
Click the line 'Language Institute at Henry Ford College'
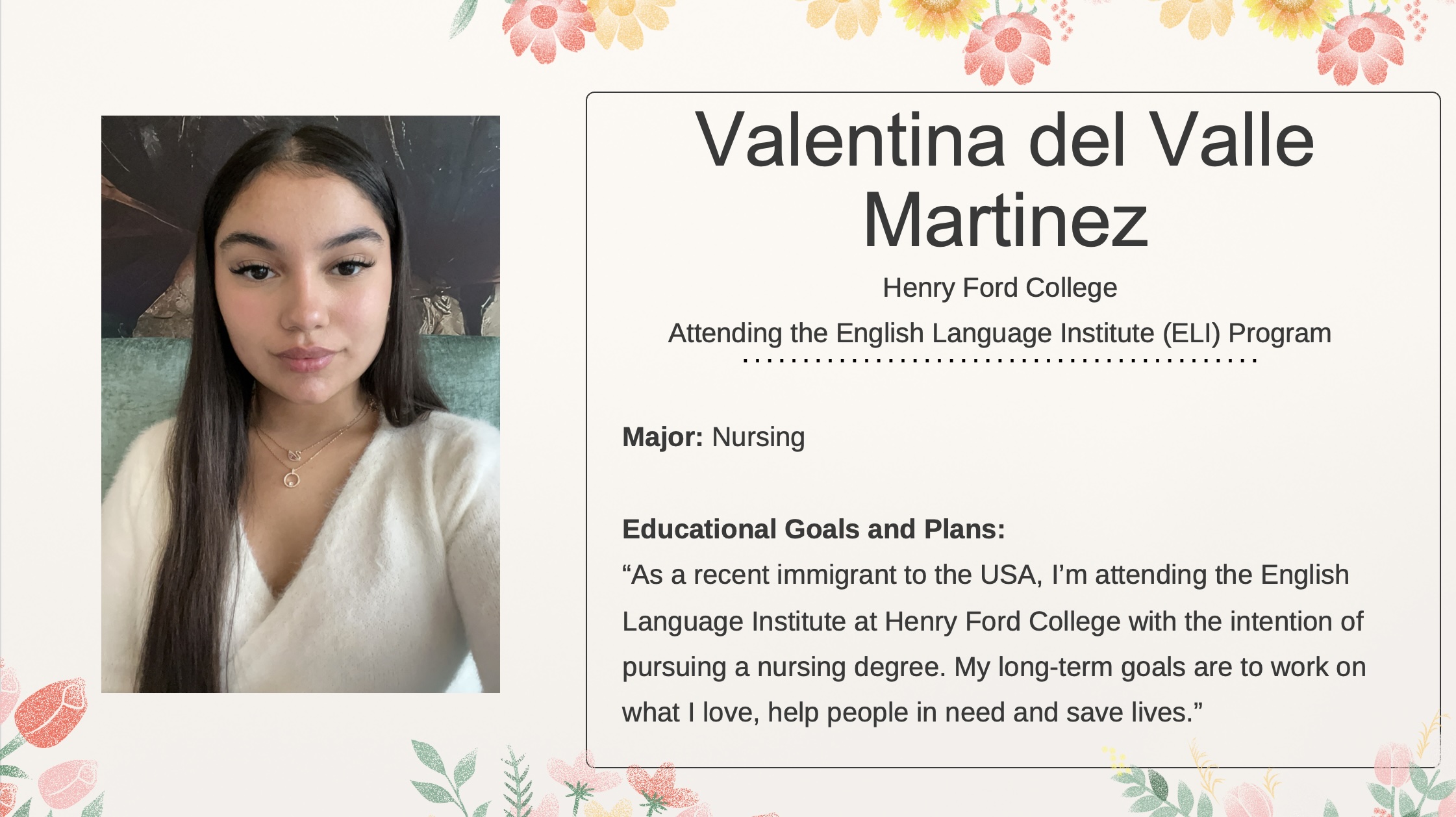pyautogui.click(x=992, y=622)
